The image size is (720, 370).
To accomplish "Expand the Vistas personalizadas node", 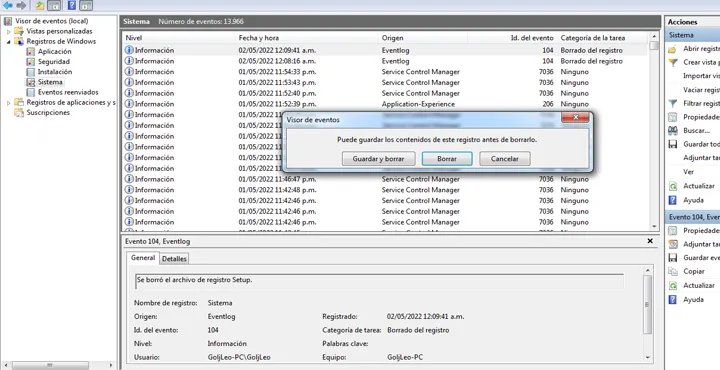I will [x=9, y=32].
